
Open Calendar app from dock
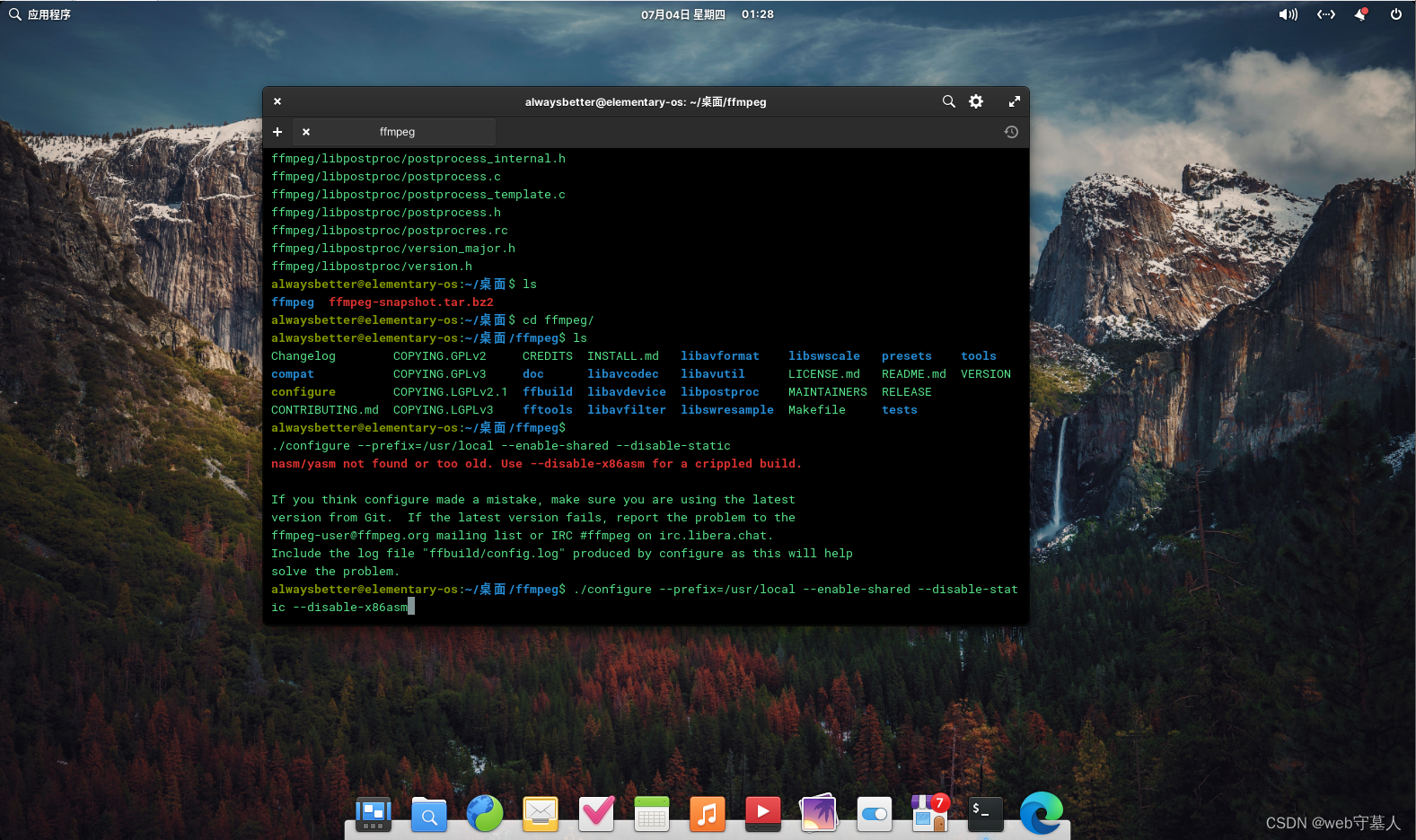point(652,814)
